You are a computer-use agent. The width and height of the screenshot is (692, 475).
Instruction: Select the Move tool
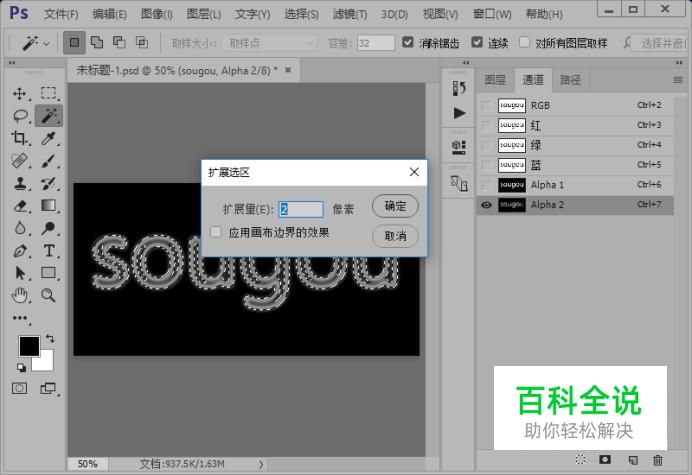[19, 94]
